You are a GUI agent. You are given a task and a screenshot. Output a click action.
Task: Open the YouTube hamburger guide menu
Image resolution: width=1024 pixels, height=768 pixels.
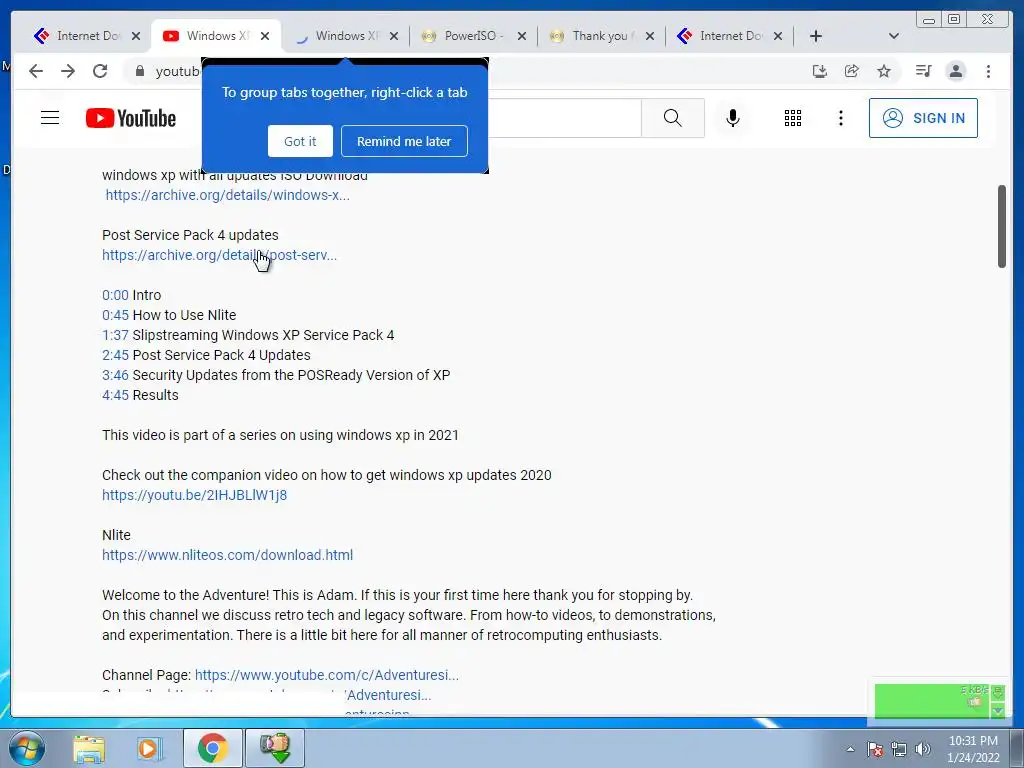coord(50,118)
